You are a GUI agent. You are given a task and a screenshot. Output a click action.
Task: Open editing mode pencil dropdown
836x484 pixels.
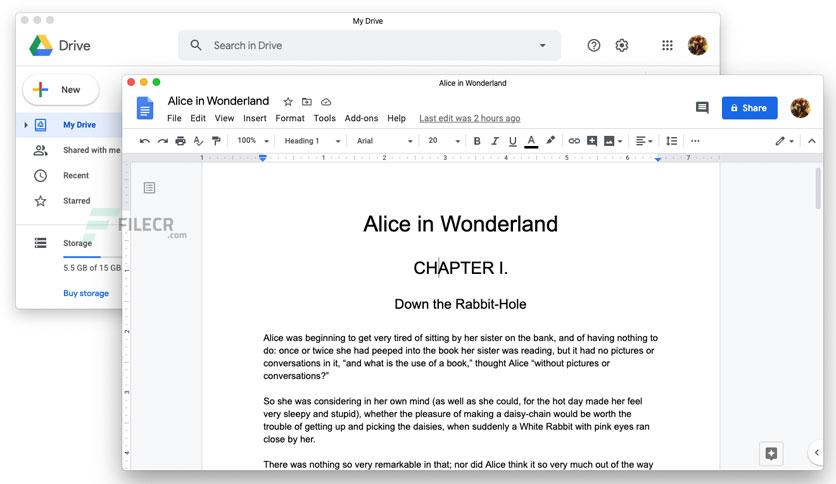[784, 141]
